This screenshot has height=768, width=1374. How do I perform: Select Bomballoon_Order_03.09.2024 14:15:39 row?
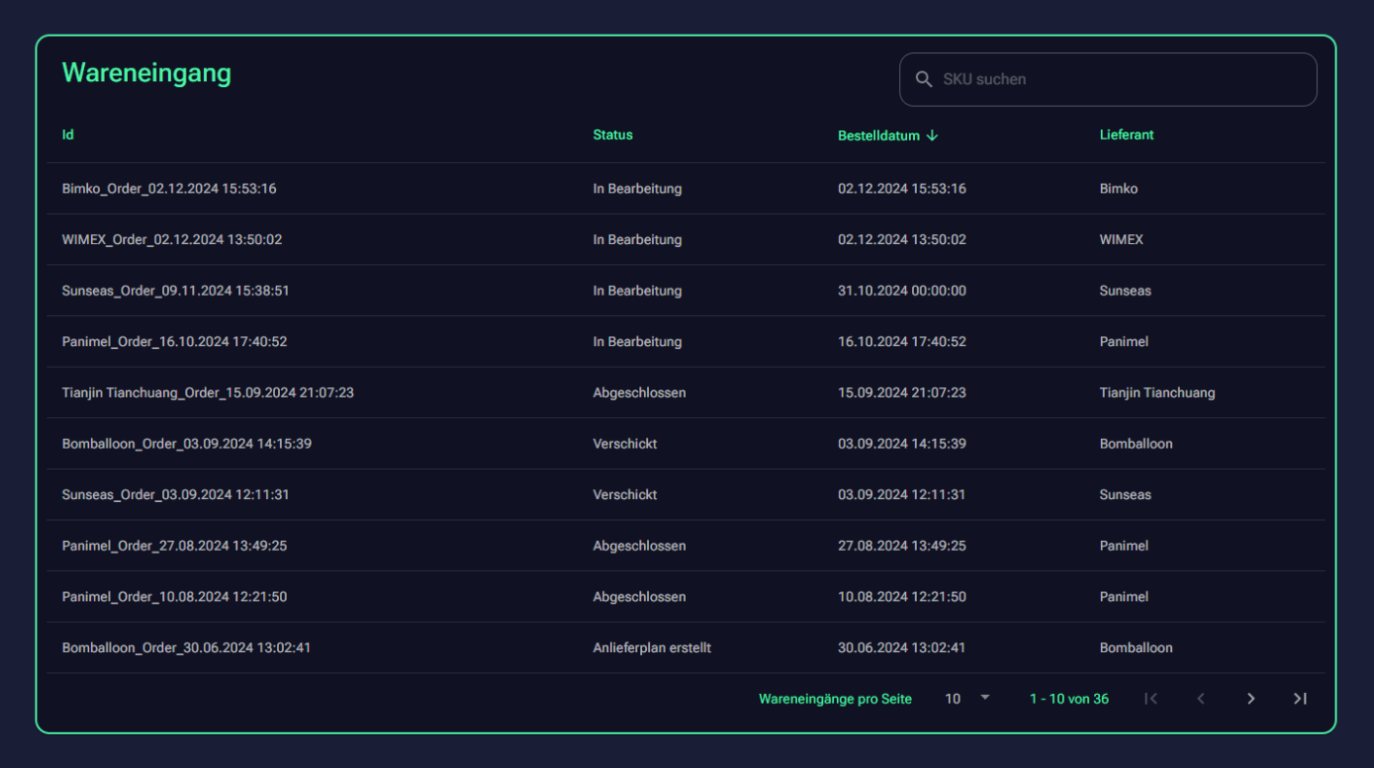186,444
